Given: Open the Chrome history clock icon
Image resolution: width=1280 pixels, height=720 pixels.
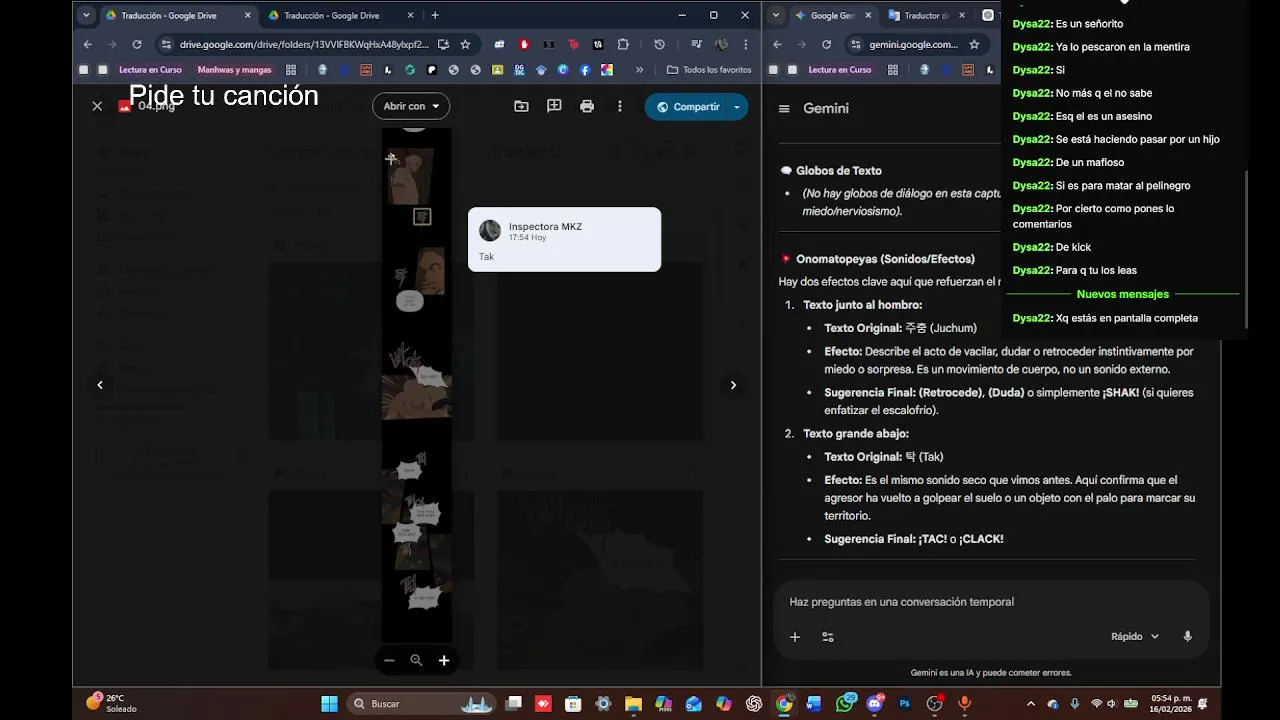Looking at the screenshot, I should click(659, 44).
